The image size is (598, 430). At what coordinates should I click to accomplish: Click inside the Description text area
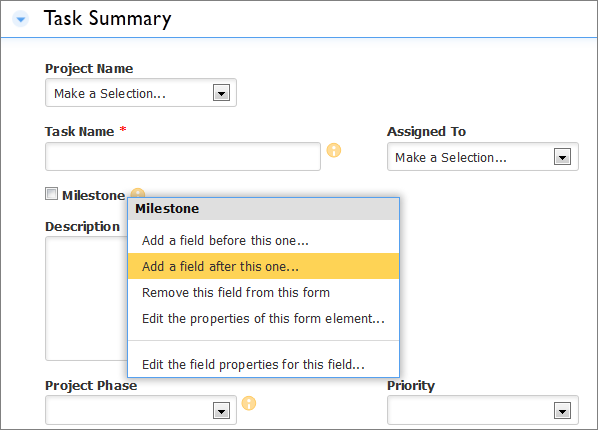pyautogui.click(x=86, y=298)
